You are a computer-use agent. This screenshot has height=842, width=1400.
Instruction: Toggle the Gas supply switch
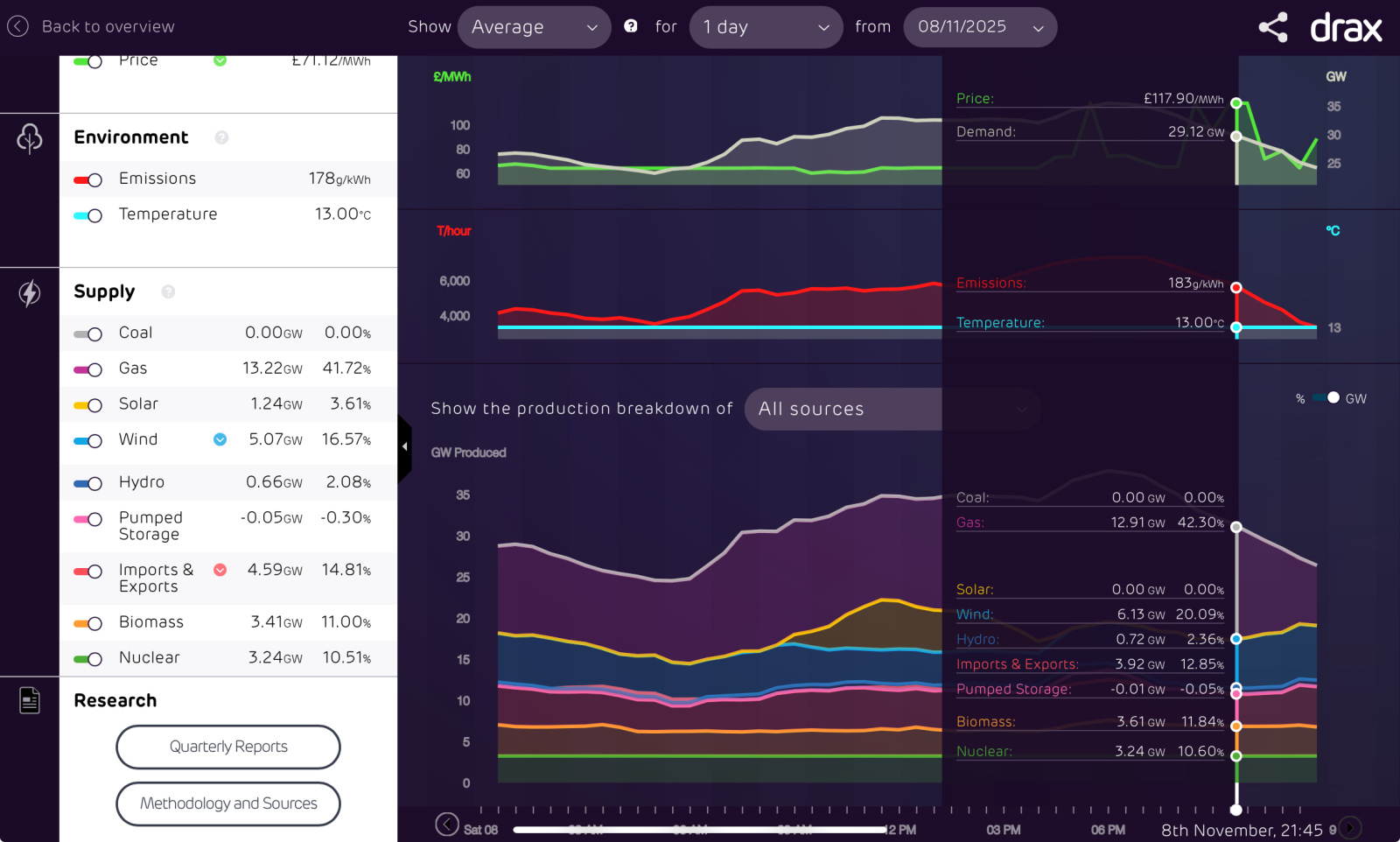[88, 369]
